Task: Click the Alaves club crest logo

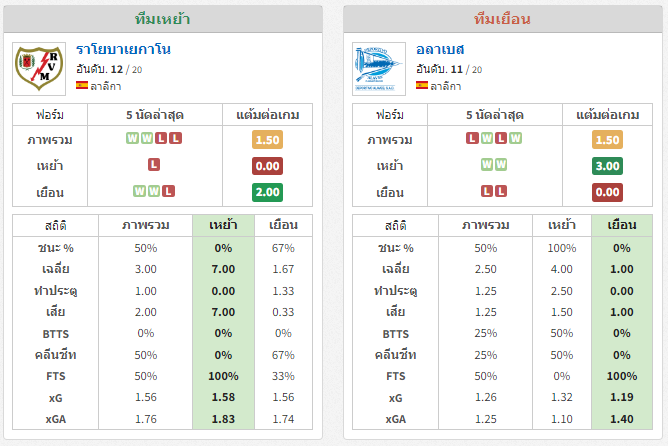Action: coord(379,69)
